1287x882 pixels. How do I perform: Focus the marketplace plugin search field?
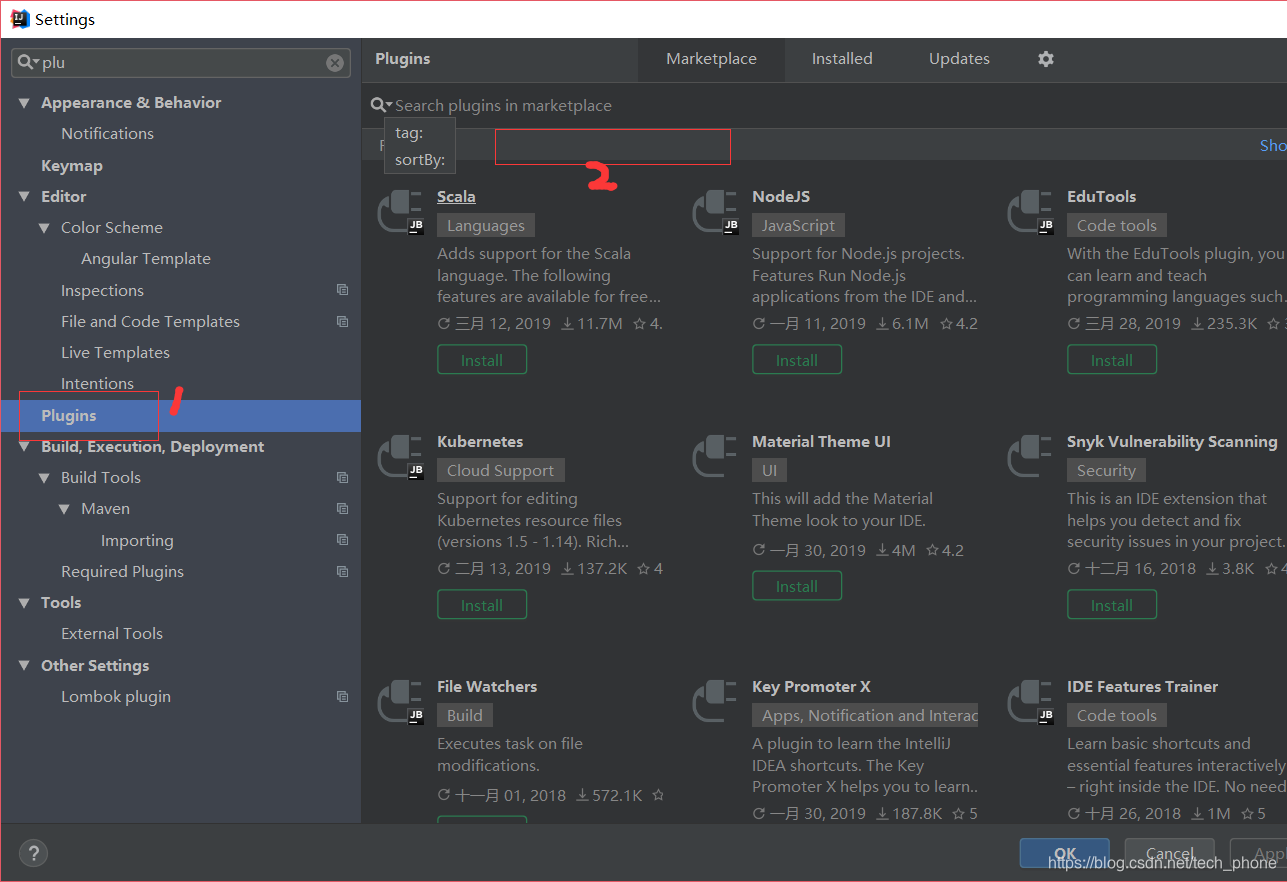824,105
